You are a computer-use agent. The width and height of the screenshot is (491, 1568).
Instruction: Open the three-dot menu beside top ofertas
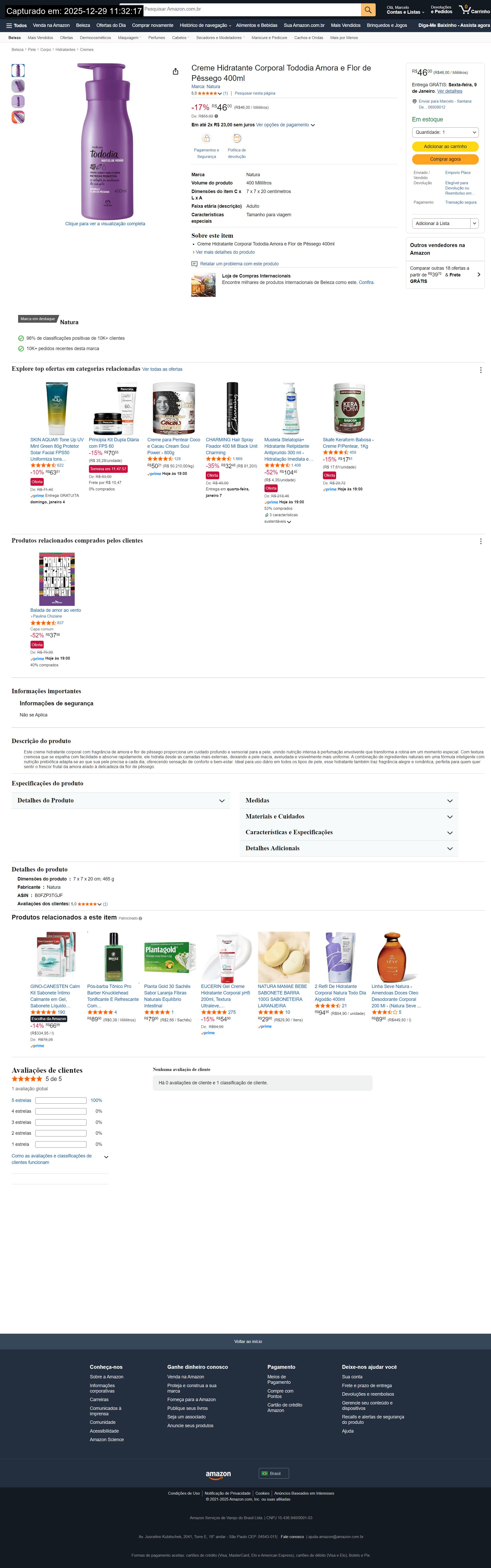click(x=481, y=370)
